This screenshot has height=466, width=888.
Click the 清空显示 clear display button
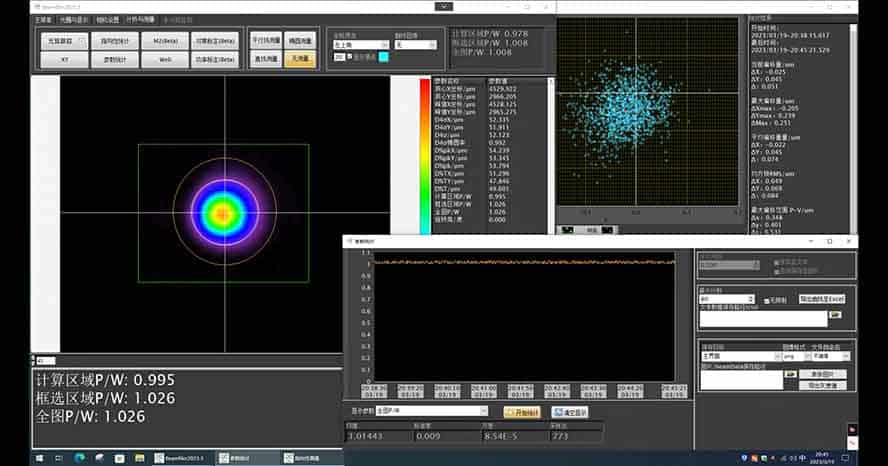click(x=568, y=411)
